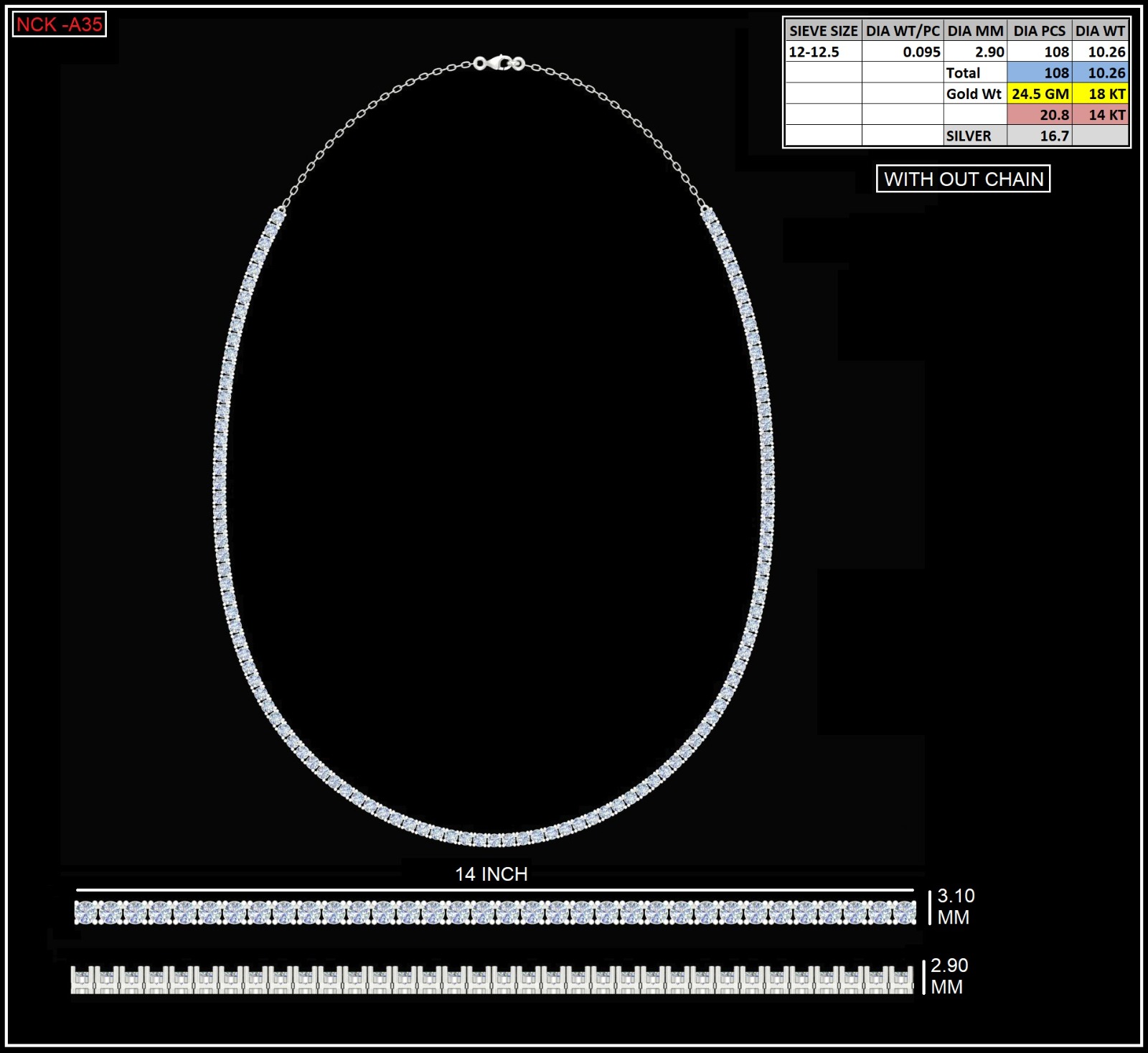
Task: Click the NCK -A35 design code label
Action: (60, 24)
